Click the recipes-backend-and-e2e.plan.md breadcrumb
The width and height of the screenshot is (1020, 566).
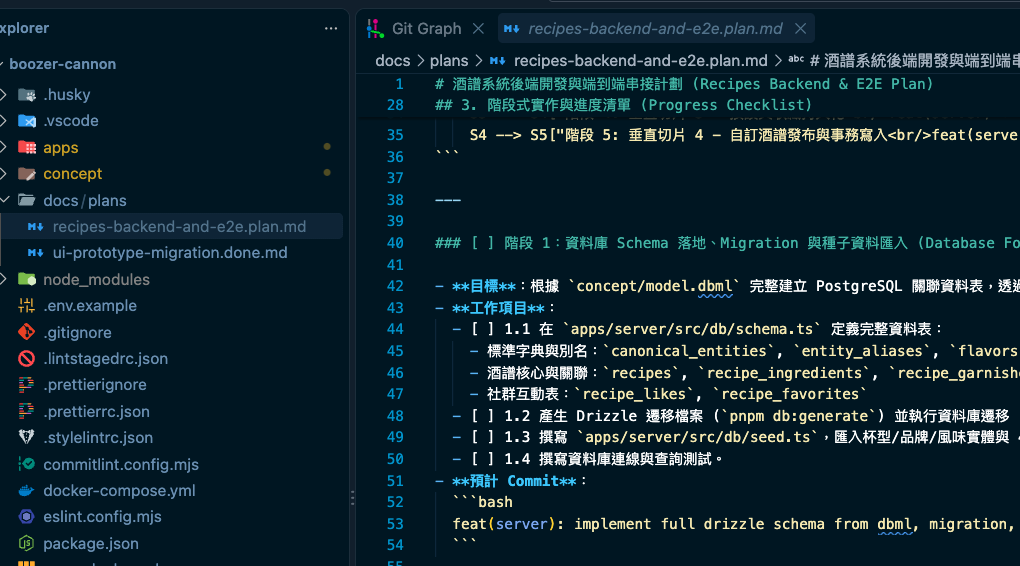[640, 61]
